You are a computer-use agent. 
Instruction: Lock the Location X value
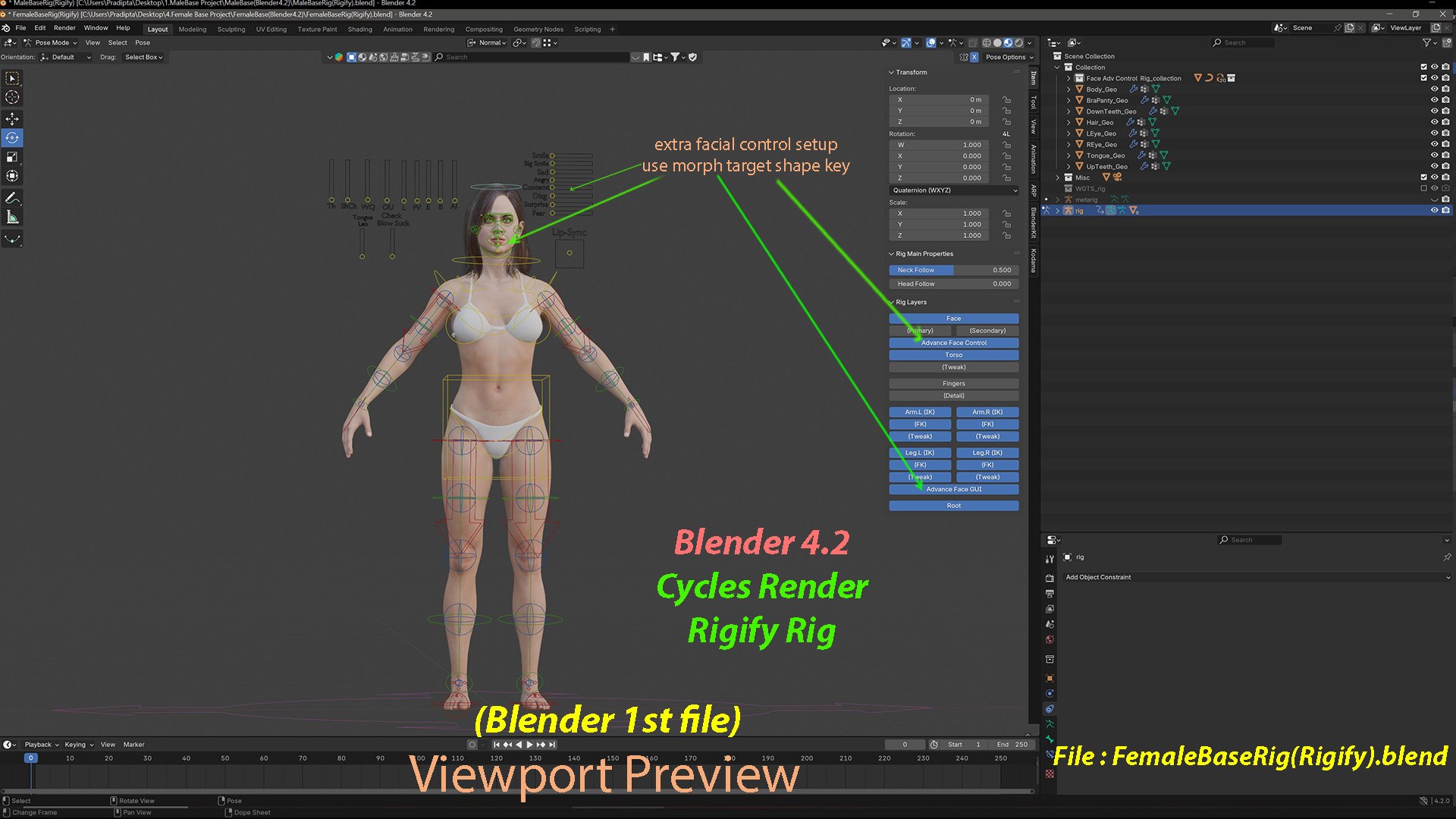[x=1006, y=99]
